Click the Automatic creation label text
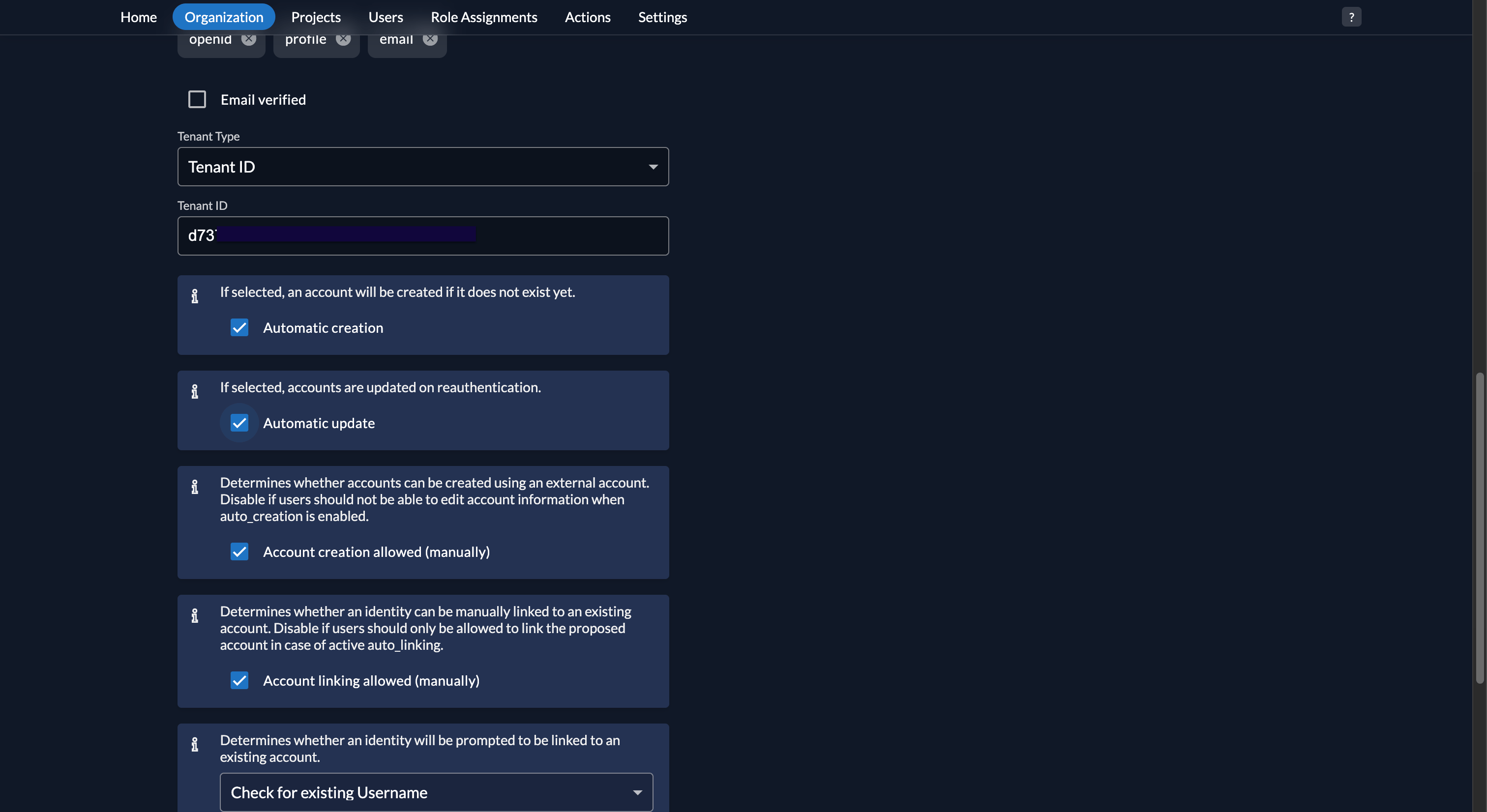This screenshot has height=812, width=1487. point(323,328)
